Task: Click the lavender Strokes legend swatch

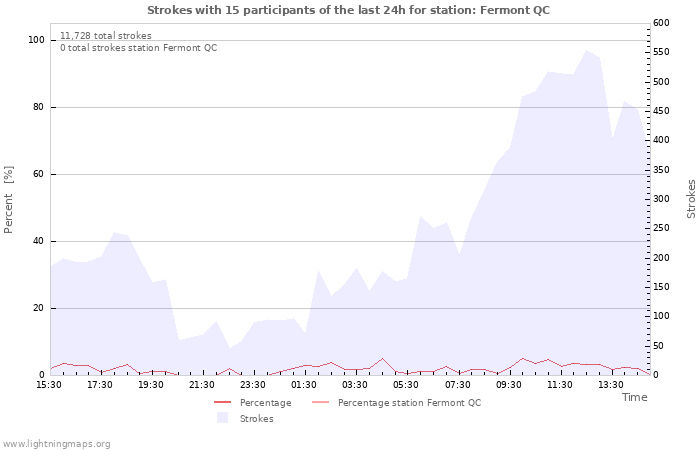Action: tap(222, 418)
